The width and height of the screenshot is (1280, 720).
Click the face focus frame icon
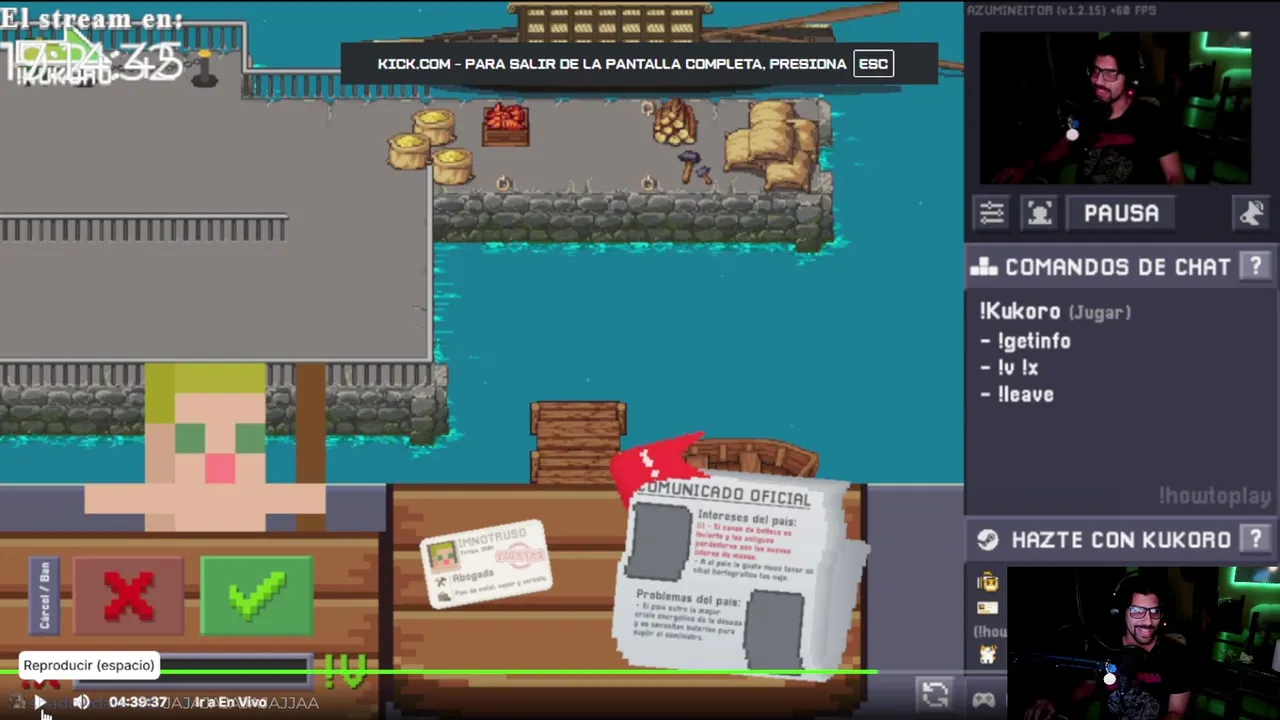click(x=1040, y=213)
